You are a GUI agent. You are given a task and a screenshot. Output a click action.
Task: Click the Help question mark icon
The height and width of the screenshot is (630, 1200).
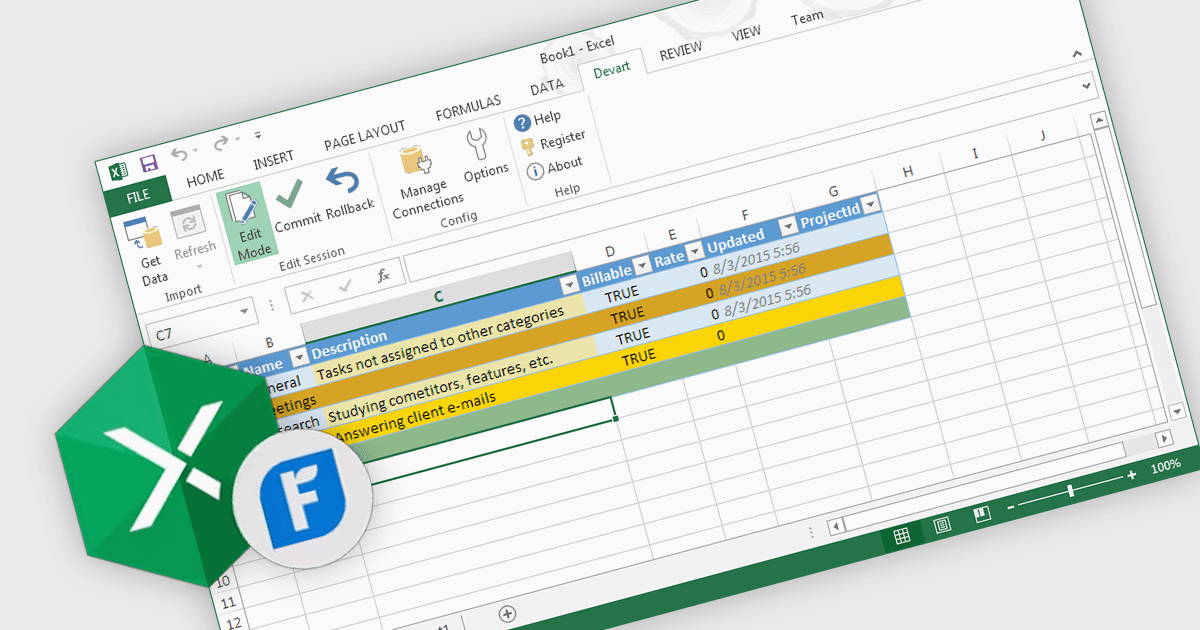point(522,123)
